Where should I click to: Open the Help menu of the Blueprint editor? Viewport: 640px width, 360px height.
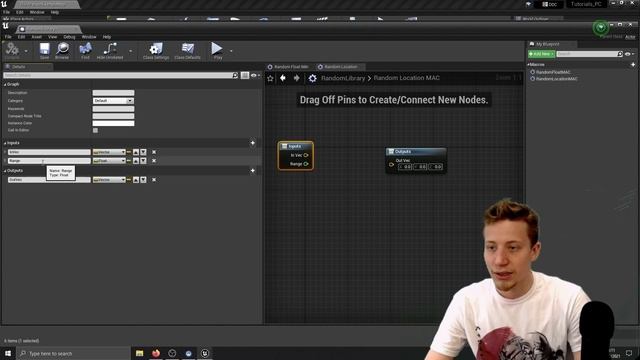[107, 37]
